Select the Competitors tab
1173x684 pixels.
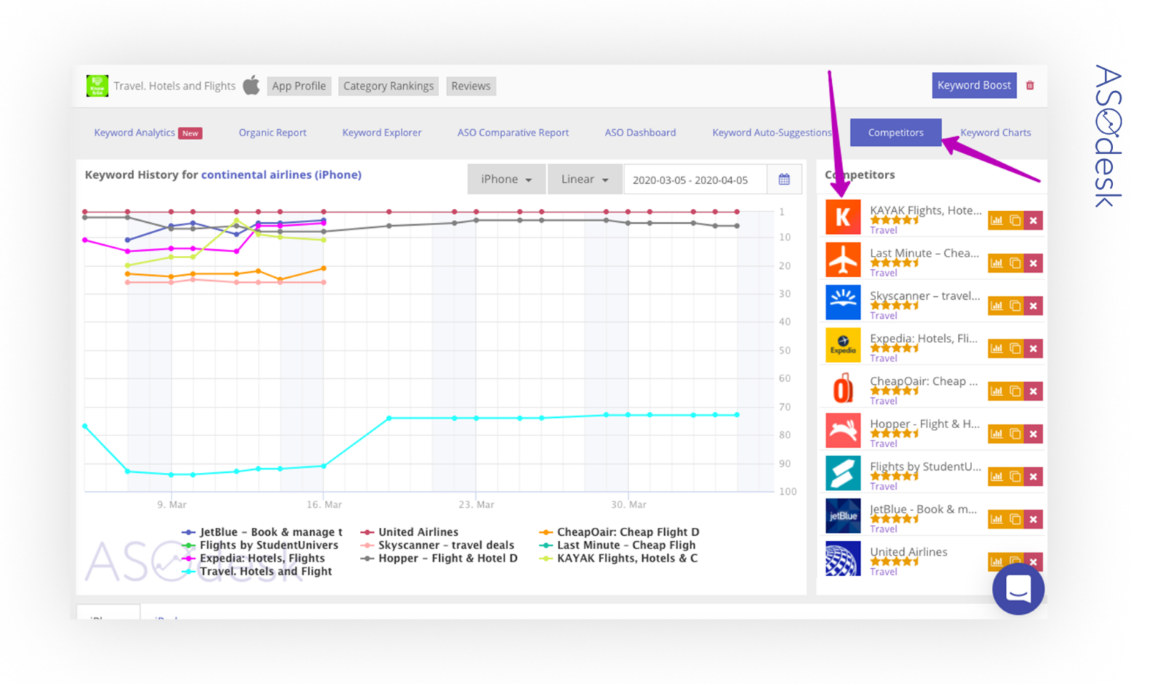pyautogui.click(x=895, y=132)
